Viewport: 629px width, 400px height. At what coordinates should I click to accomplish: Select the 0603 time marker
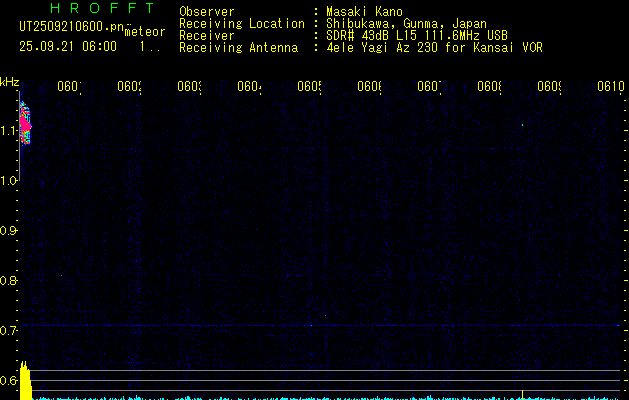(x=190, y=87)
